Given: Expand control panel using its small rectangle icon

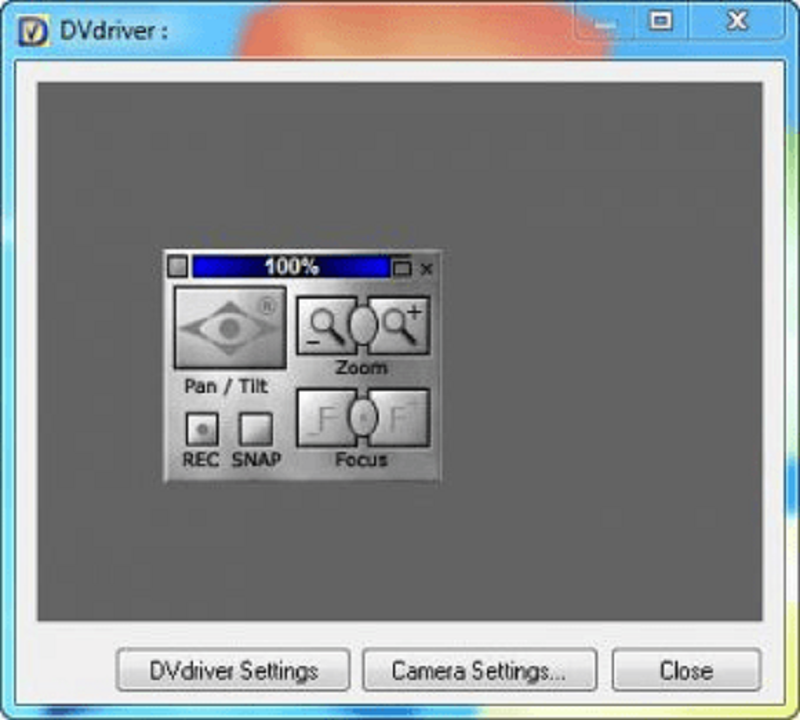Looking at the screenshot, I should [x=402, y=268].
